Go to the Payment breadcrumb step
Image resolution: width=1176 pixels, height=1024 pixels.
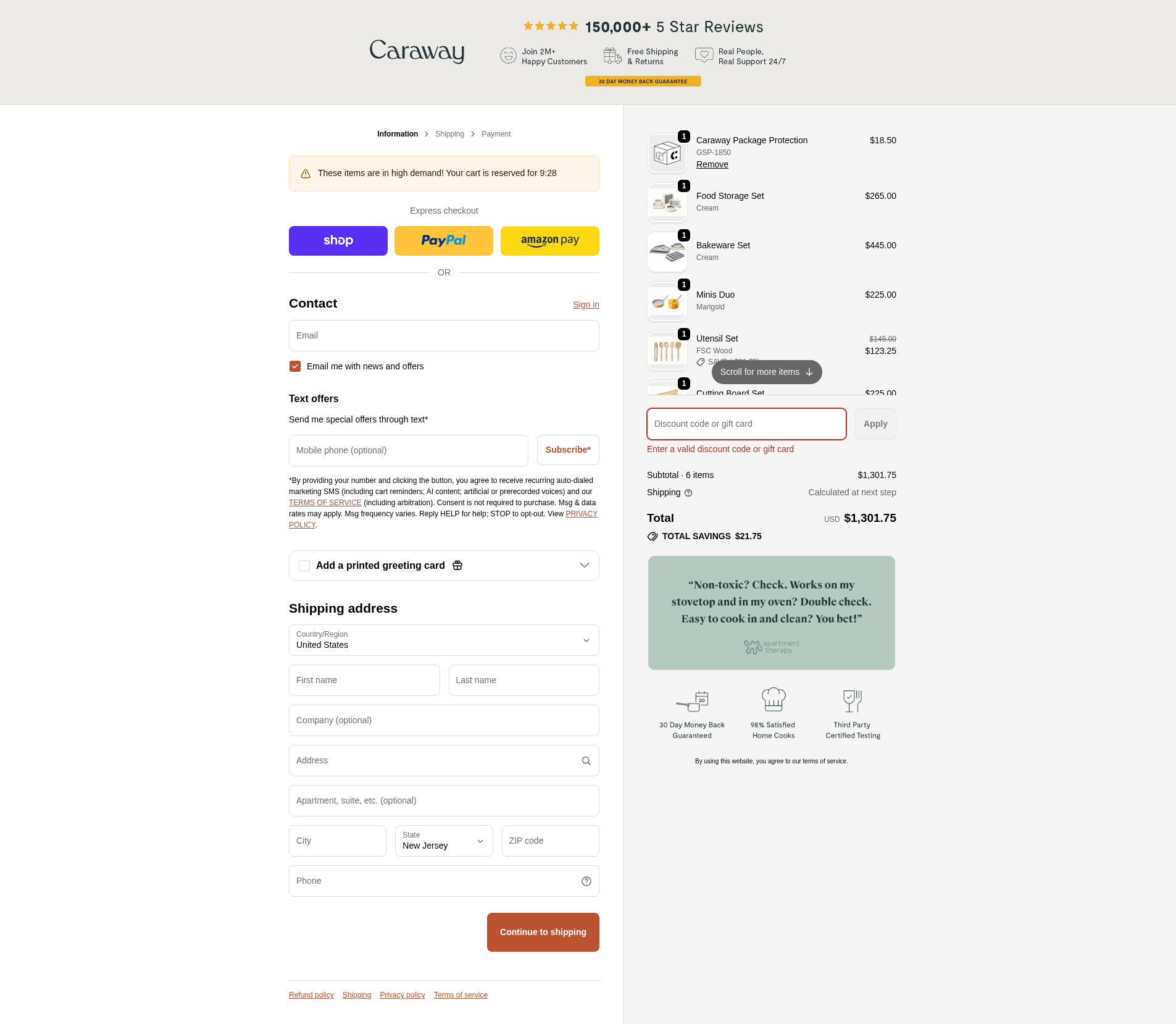click(x=496, y=134)
